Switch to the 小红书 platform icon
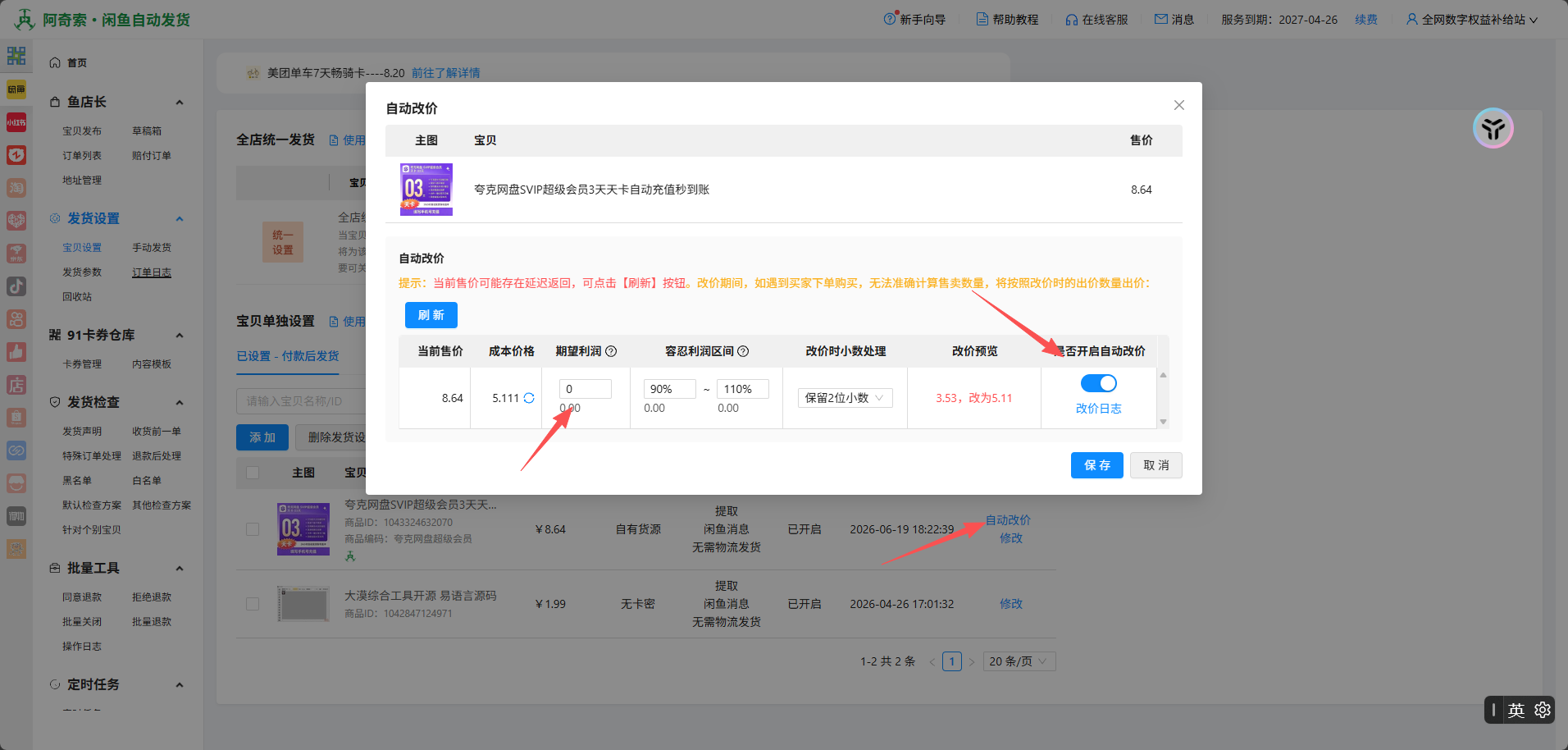 (x=16, y=122)
